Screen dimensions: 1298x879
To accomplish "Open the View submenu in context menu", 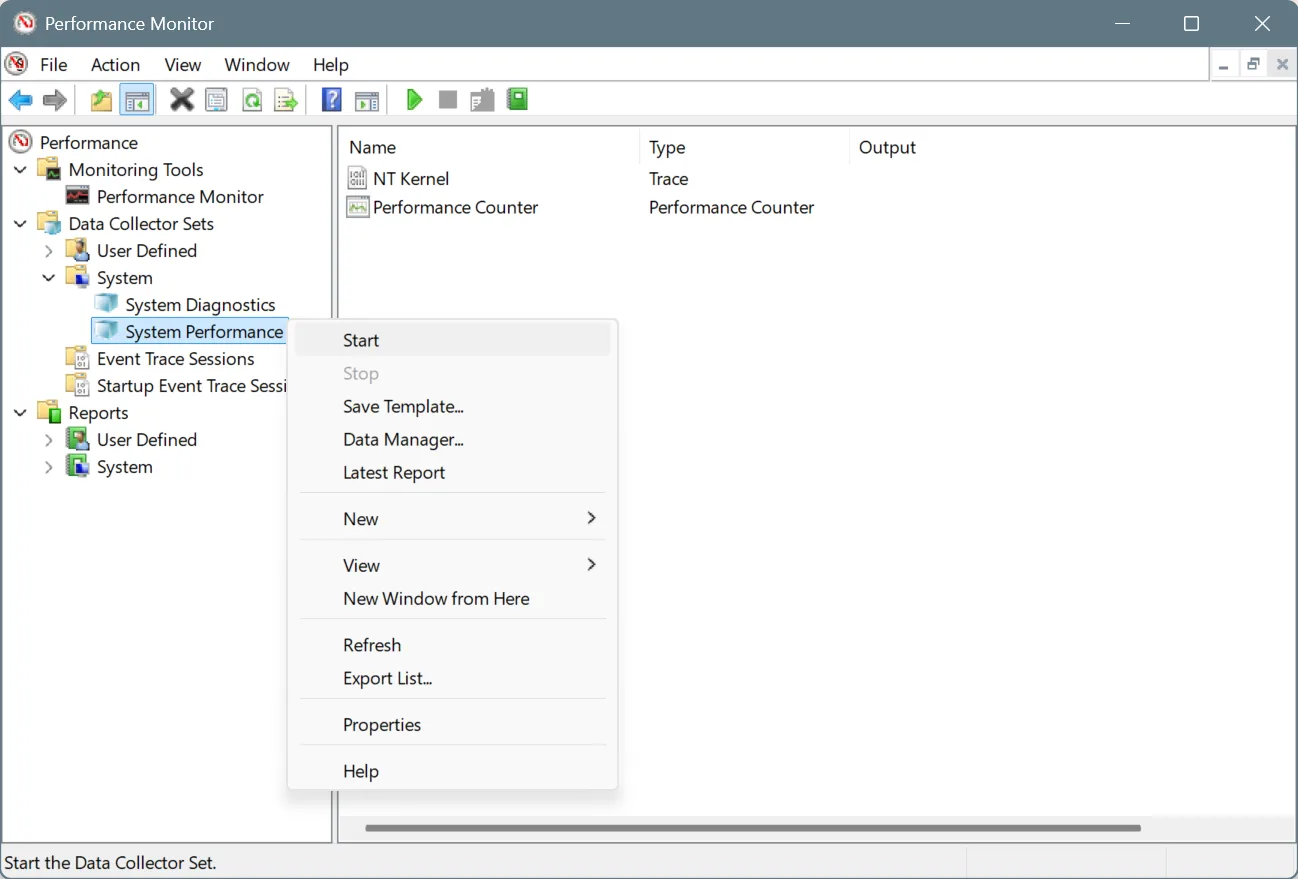I will point(452,565).
